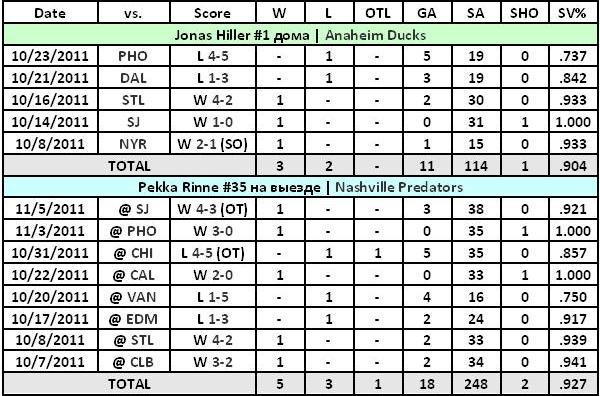Select the L 4-5 (OT) score cell
The width and height of the screenshot is (600, 396).
tap(212, 253)
